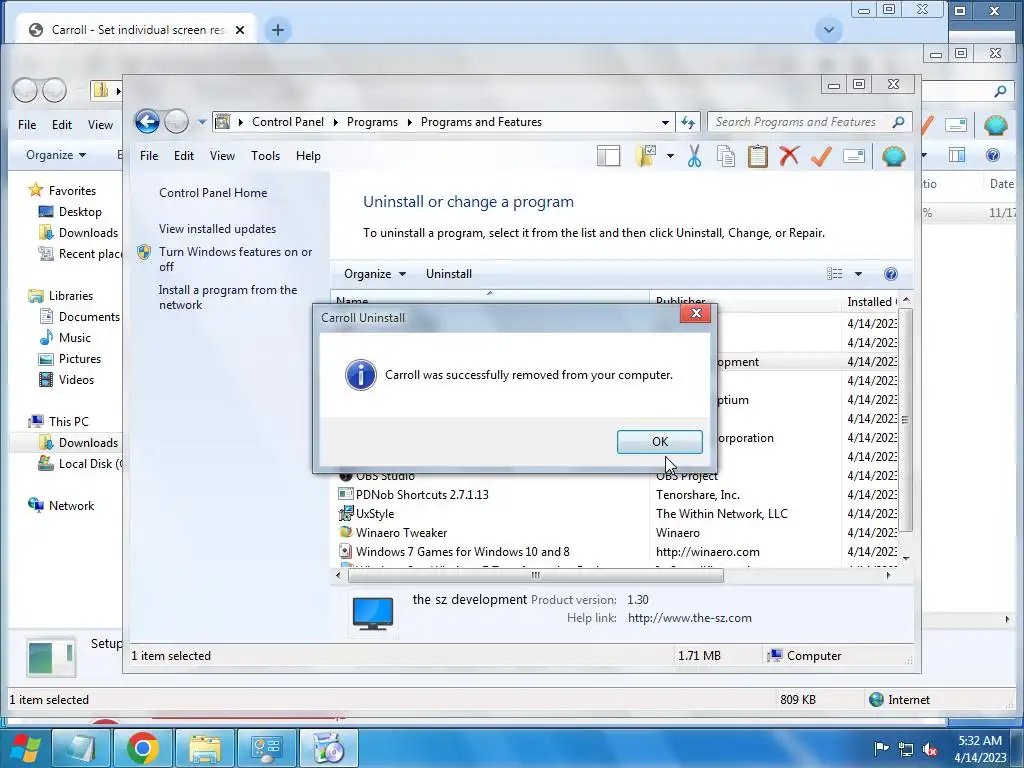1024x768 pixels.
Task: Expand the folder options toolbar dropdown arrow
Action: (670, 156)
